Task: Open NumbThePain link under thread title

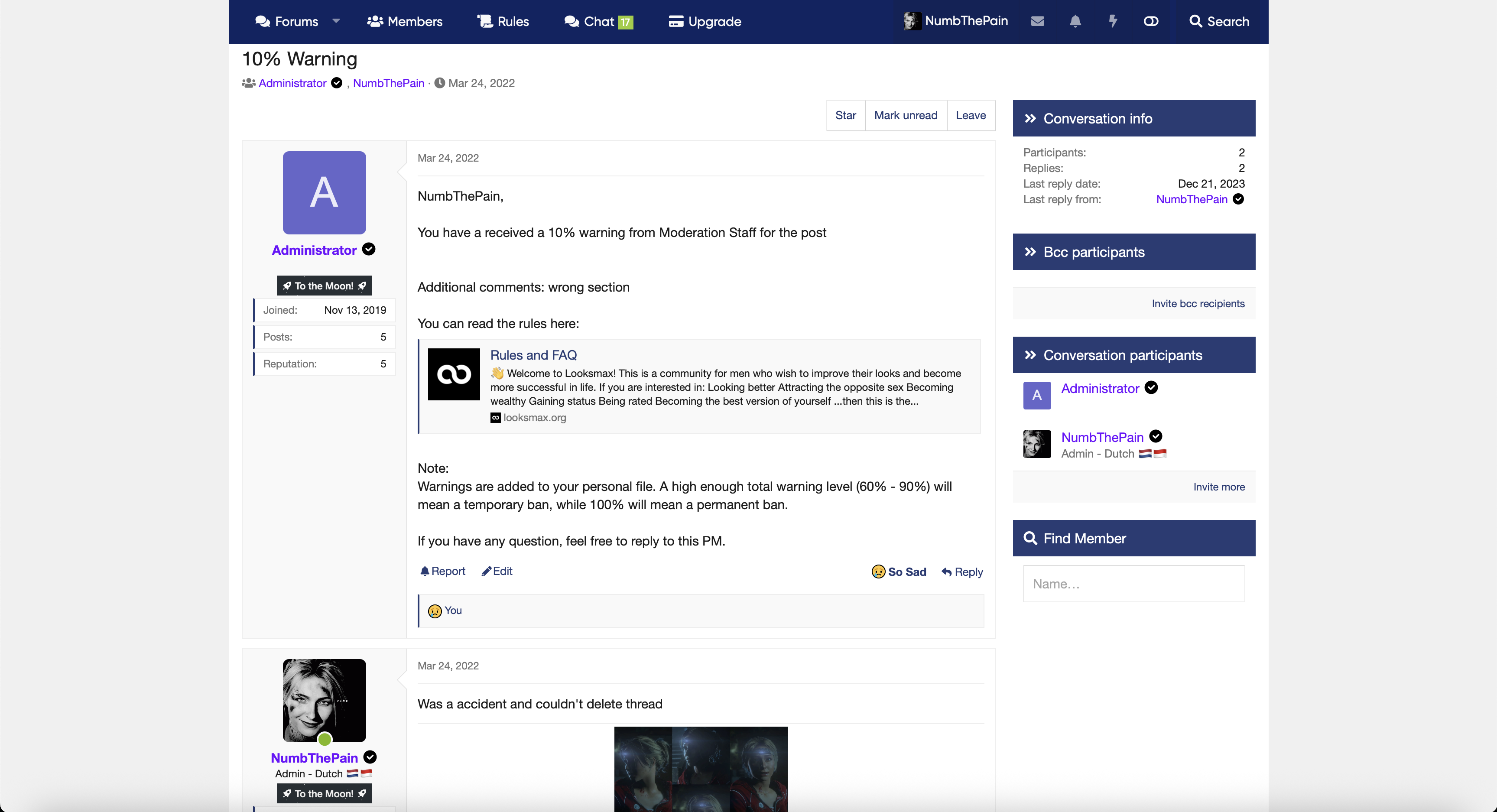Action: [x=388, y=83]
